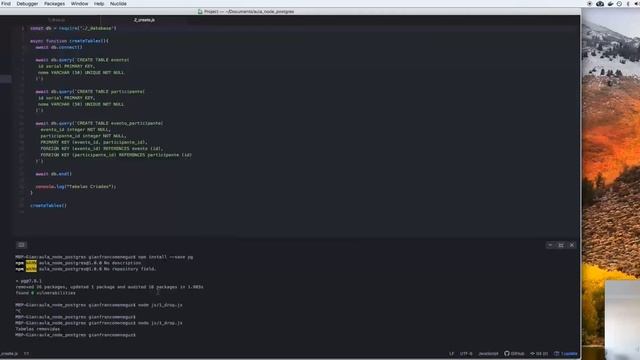
Task: Click the FOREIGN KEY REFERENCES participante line
Action: coord(116,155)
